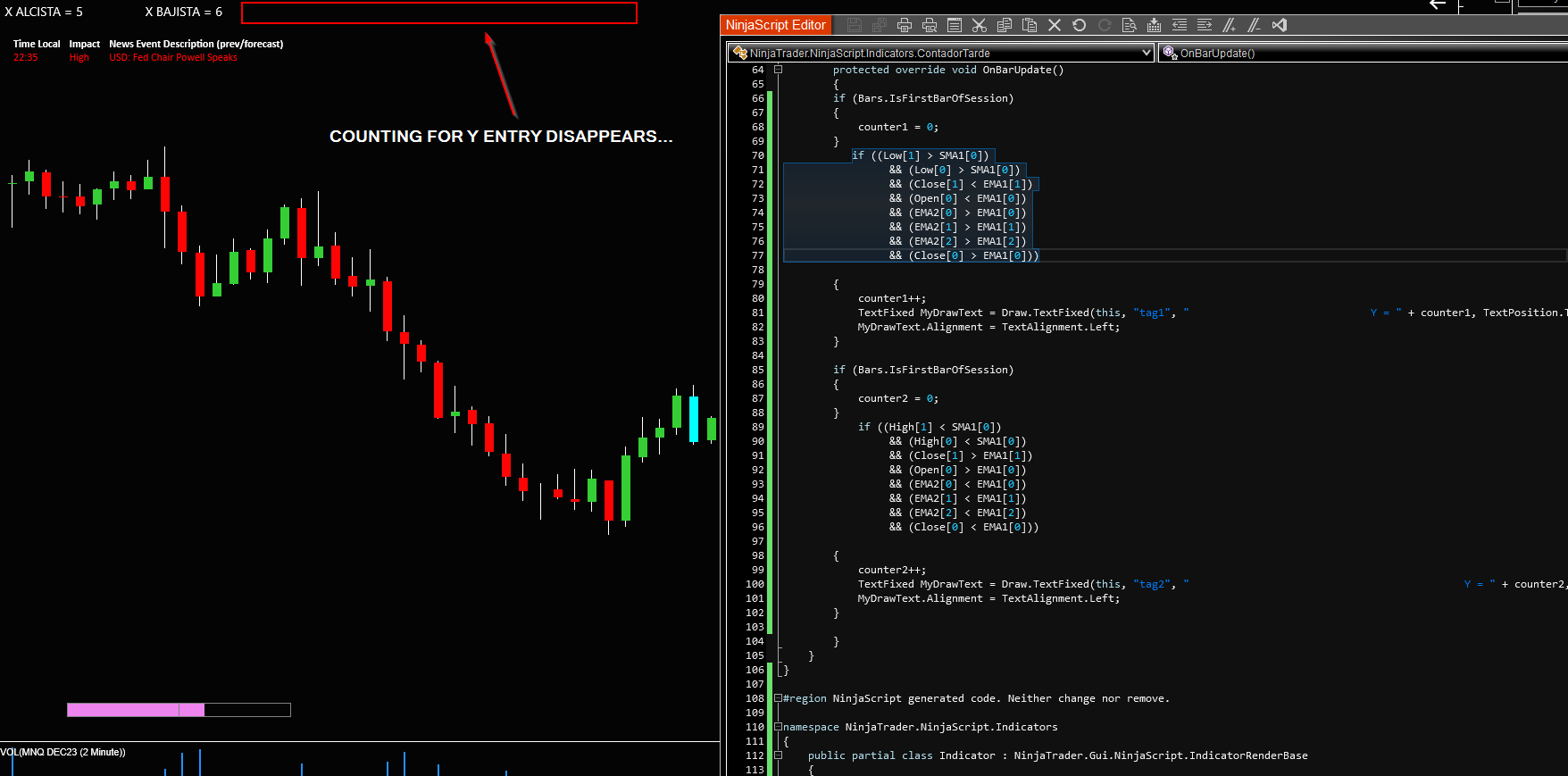The height and width of the screenshot is (776, 1568).
Task: Cut selected code with the scissors icon
Action: (980, 25)
